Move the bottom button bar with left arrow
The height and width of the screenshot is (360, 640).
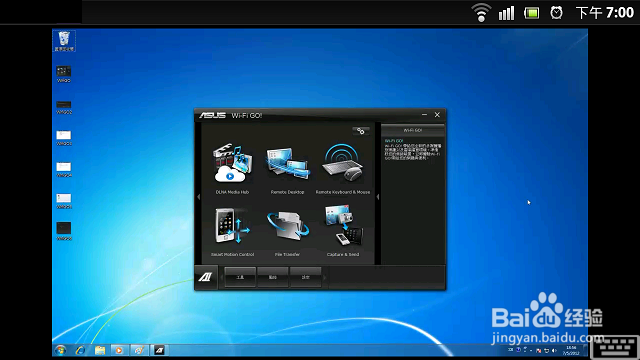click(x=222, y=278)
